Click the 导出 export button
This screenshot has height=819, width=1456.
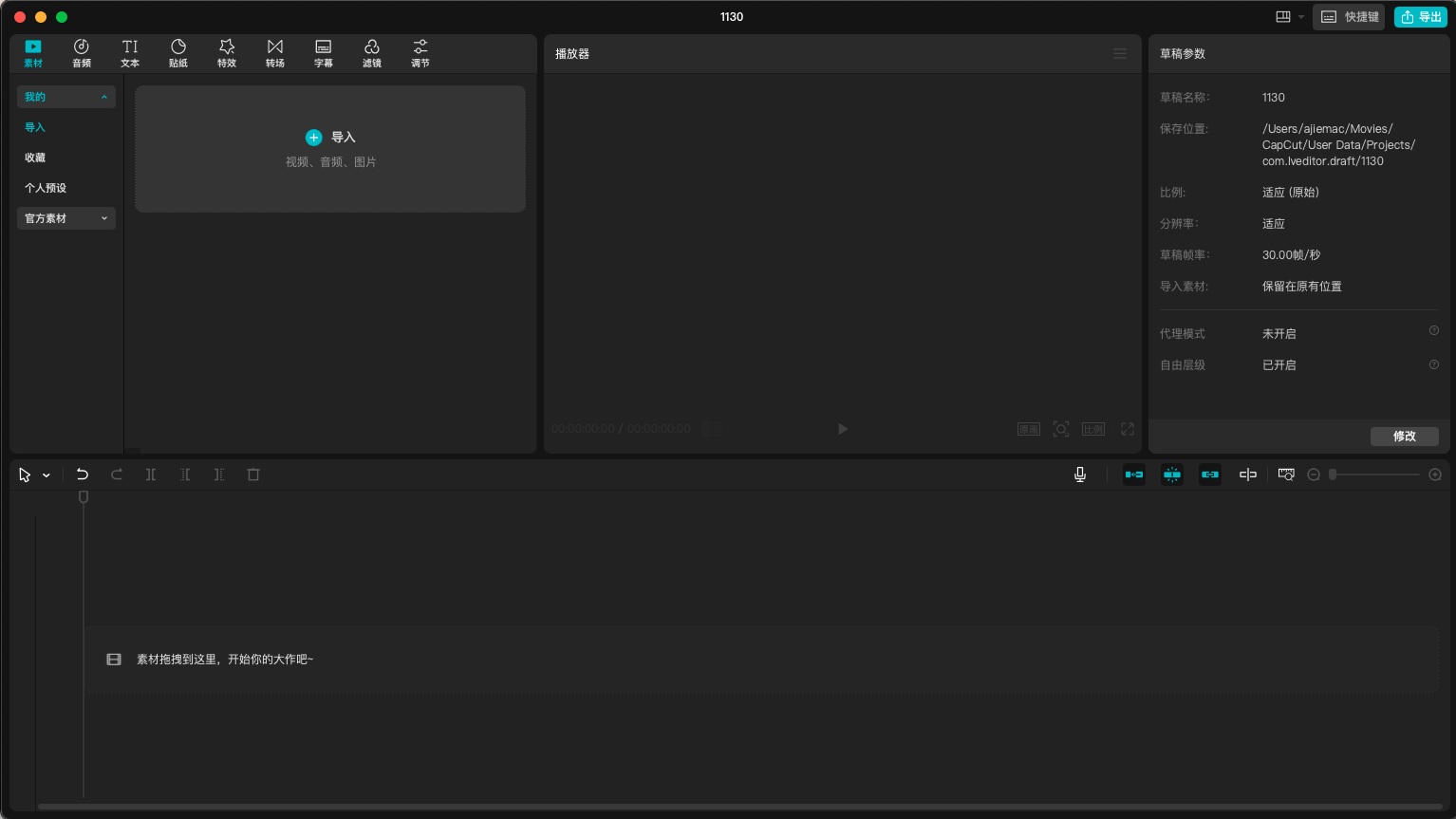(x=1421, y=17)
